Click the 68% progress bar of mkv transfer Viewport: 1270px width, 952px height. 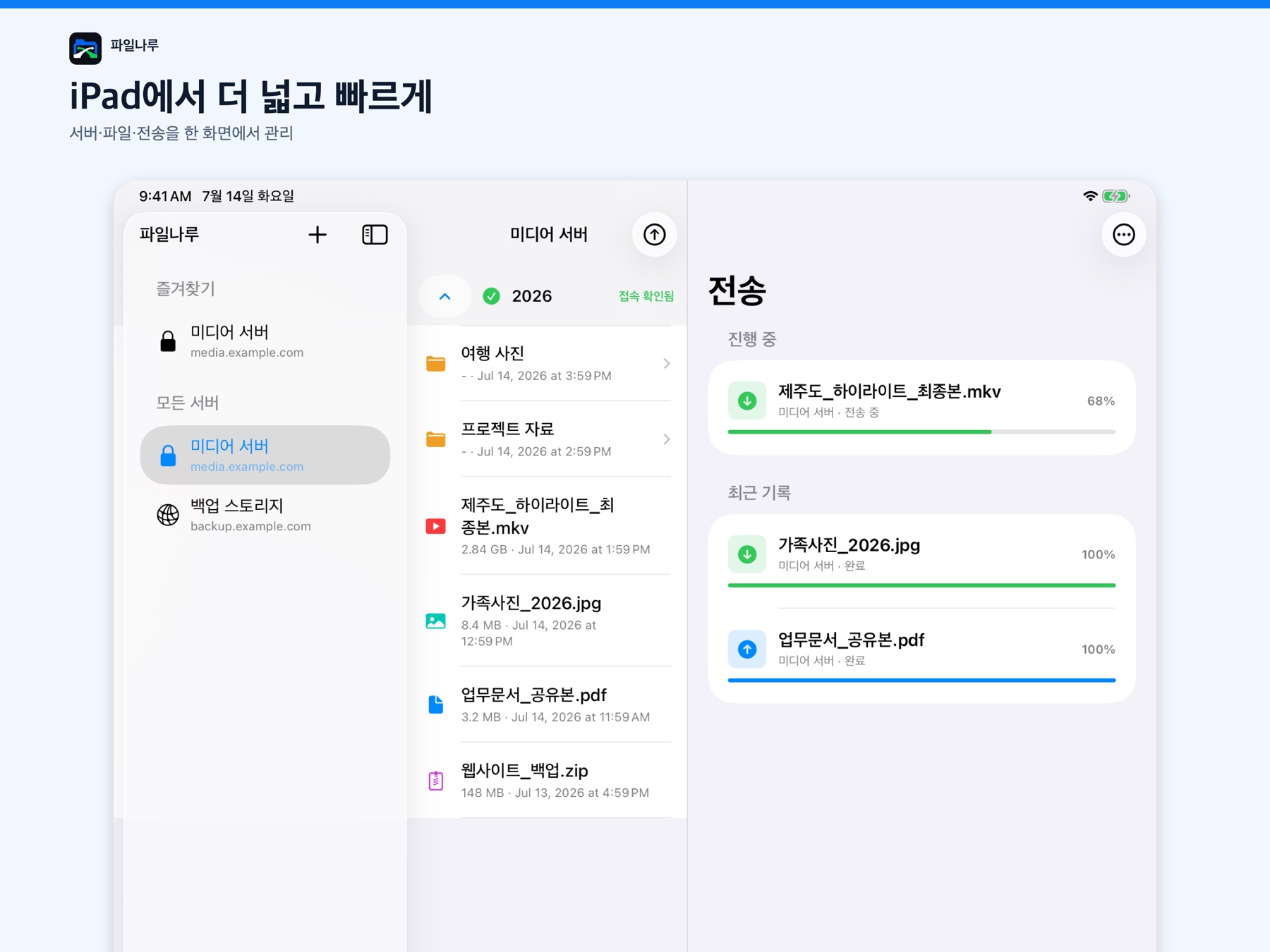921,432
